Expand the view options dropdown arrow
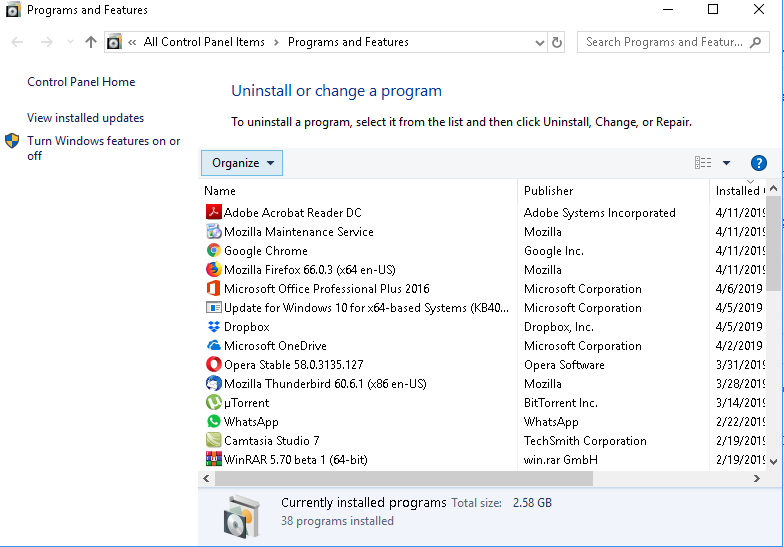The width and height of the screenshot is (784, 547). click(726, 163)
